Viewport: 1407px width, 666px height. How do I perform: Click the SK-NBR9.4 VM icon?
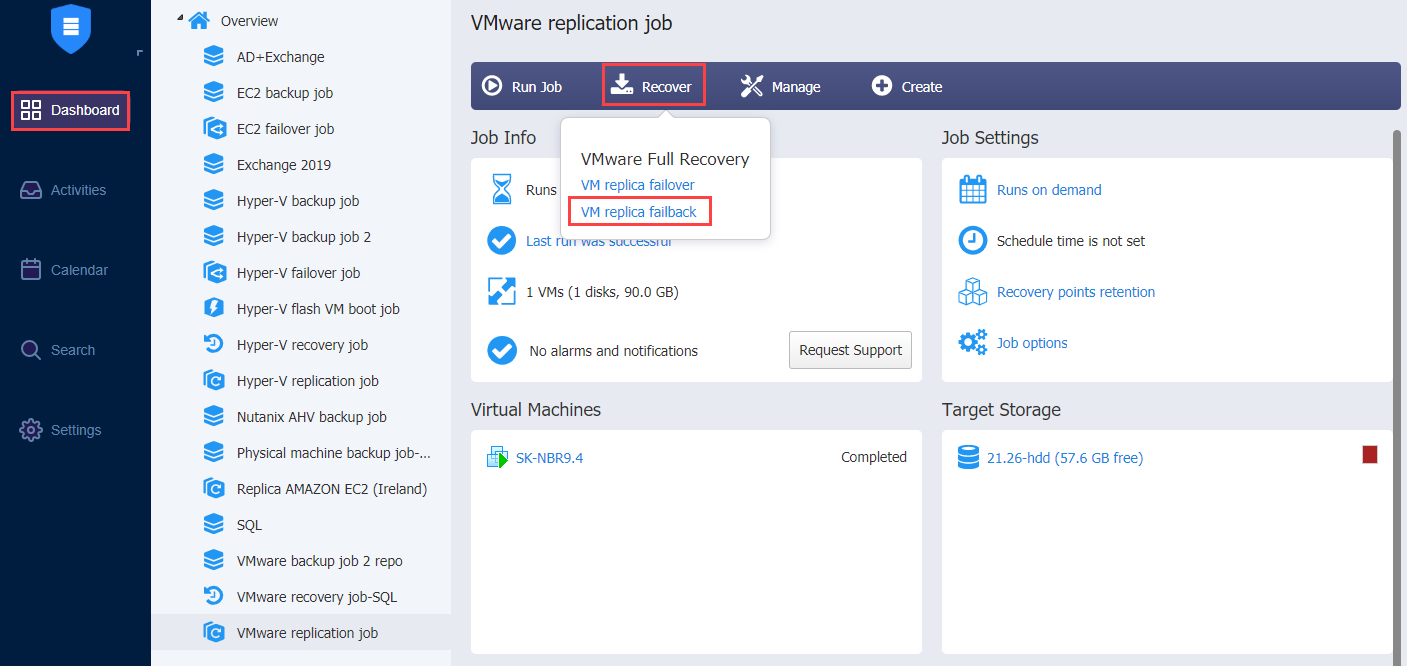pos(497,457)
